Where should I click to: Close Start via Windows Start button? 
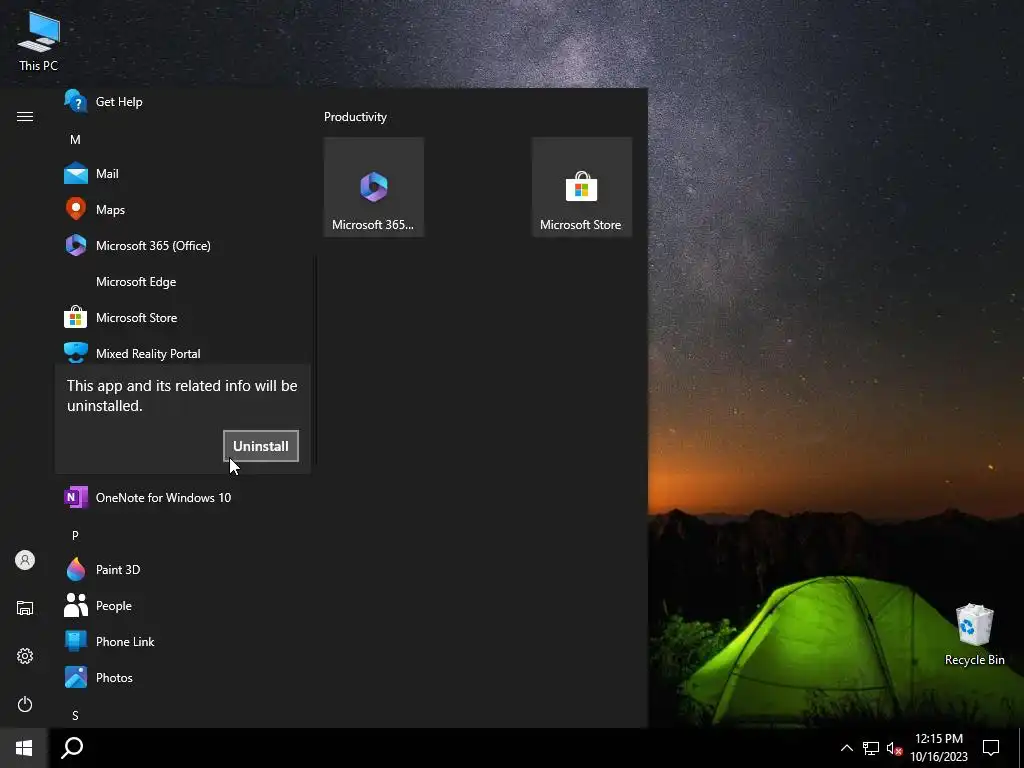coord(24,748)
